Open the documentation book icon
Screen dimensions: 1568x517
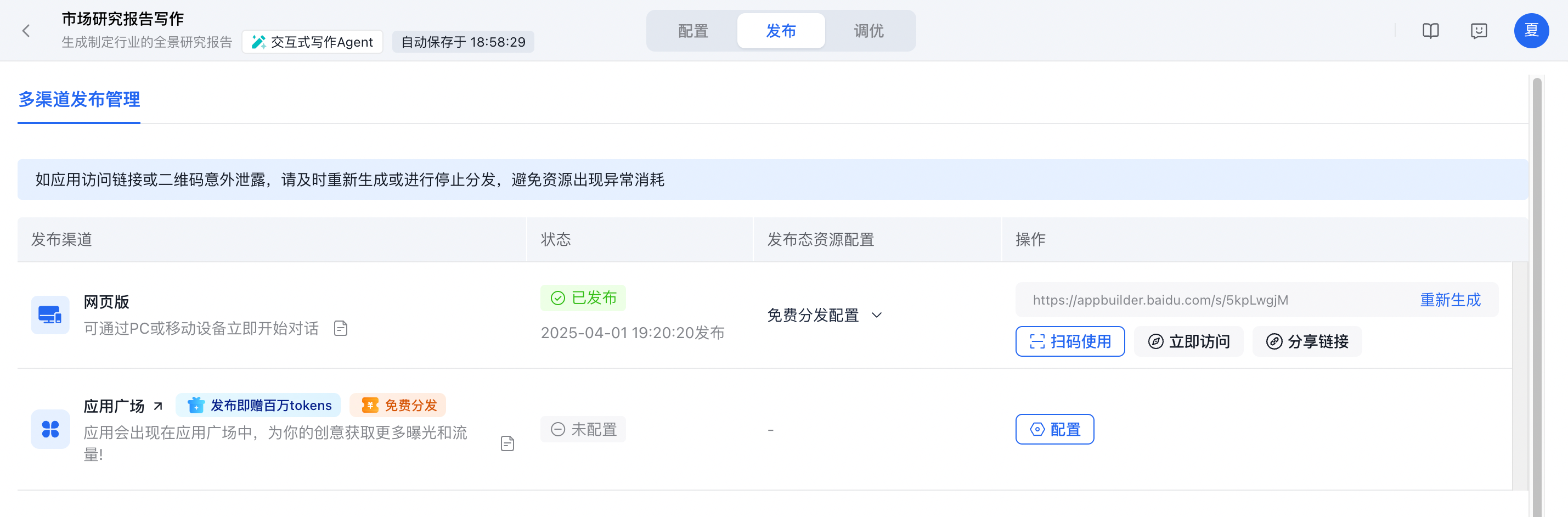1430,30
